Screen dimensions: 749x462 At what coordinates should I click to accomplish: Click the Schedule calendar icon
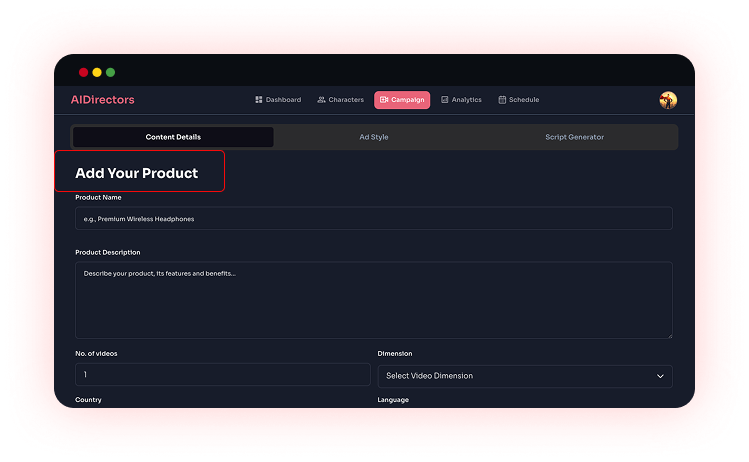[502, 100]
